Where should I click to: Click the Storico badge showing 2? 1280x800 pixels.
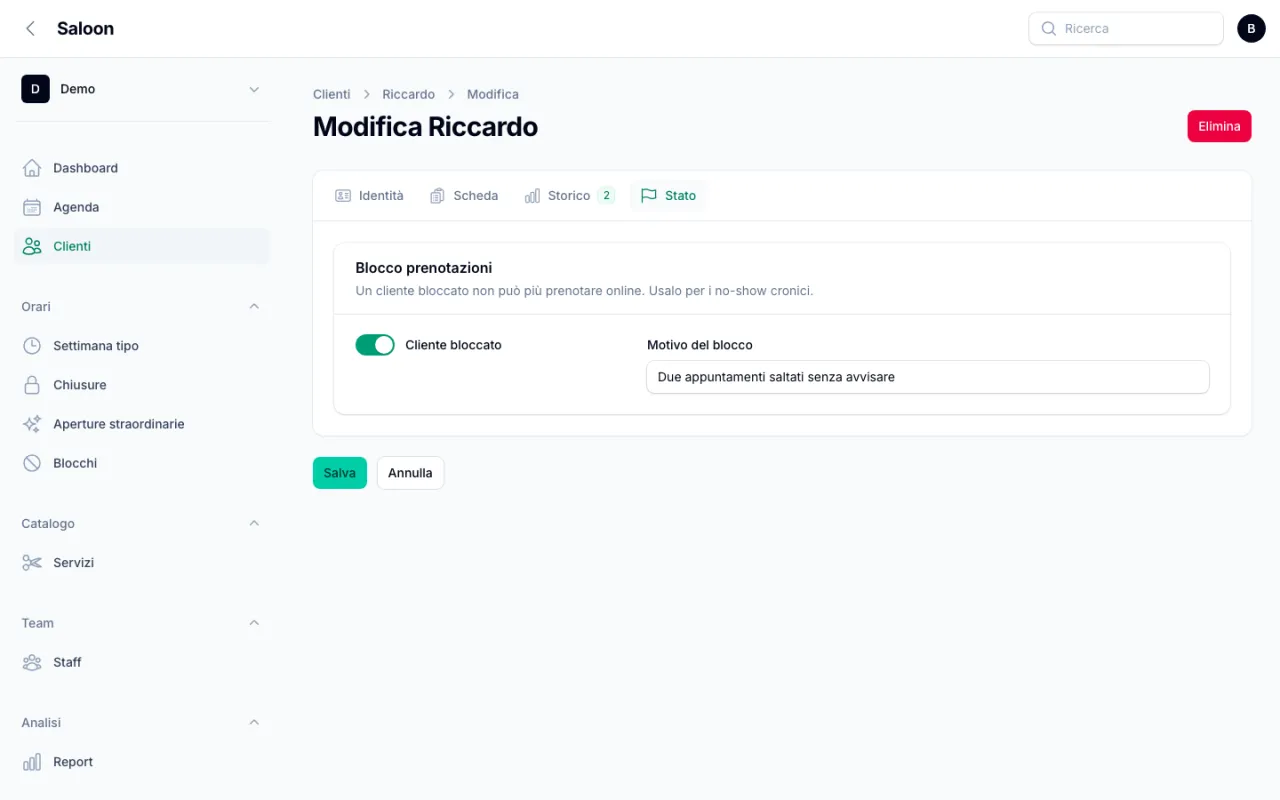606,196
